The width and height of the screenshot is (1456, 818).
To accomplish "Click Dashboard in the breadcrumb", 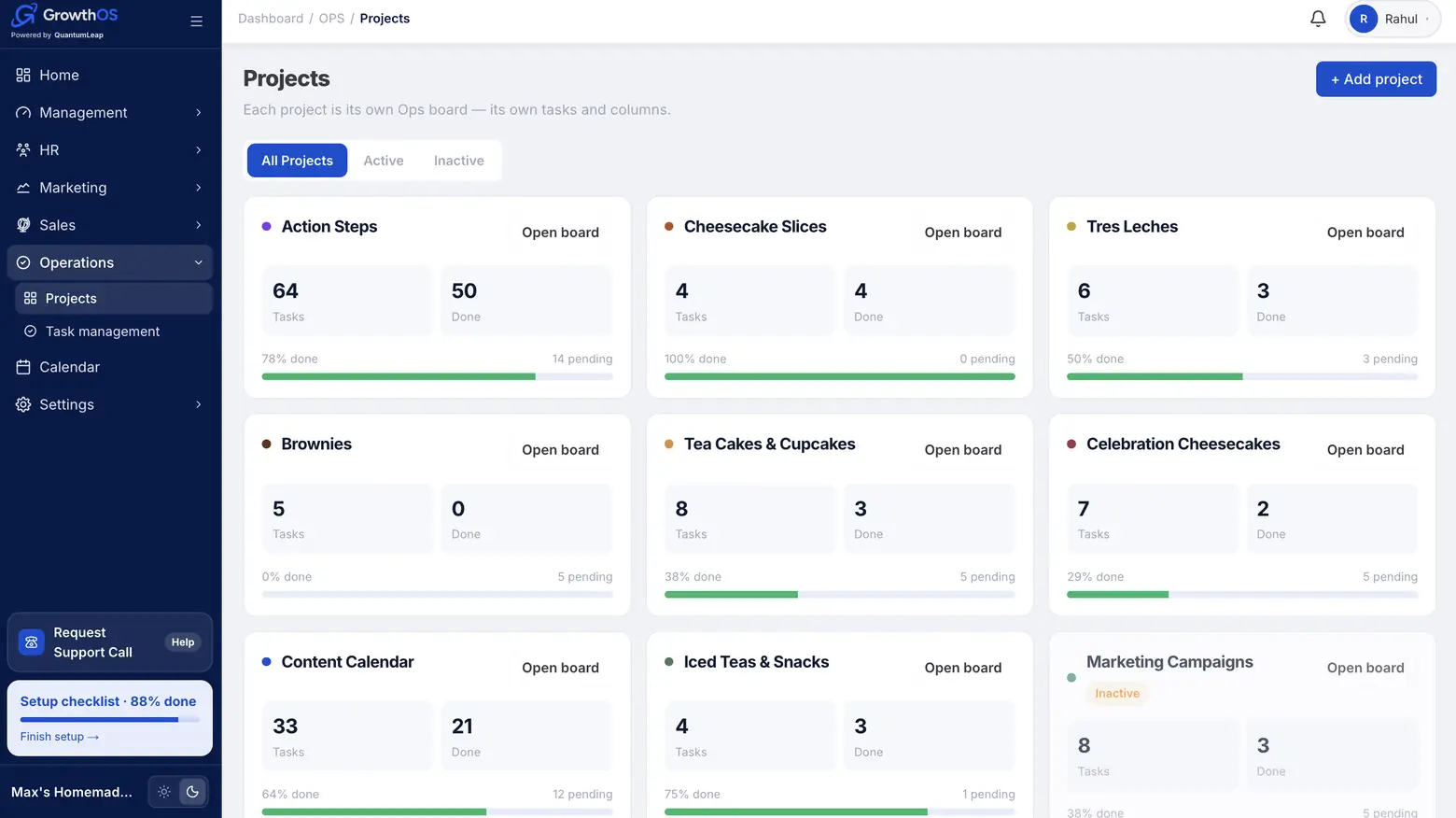I will (271, 19).
